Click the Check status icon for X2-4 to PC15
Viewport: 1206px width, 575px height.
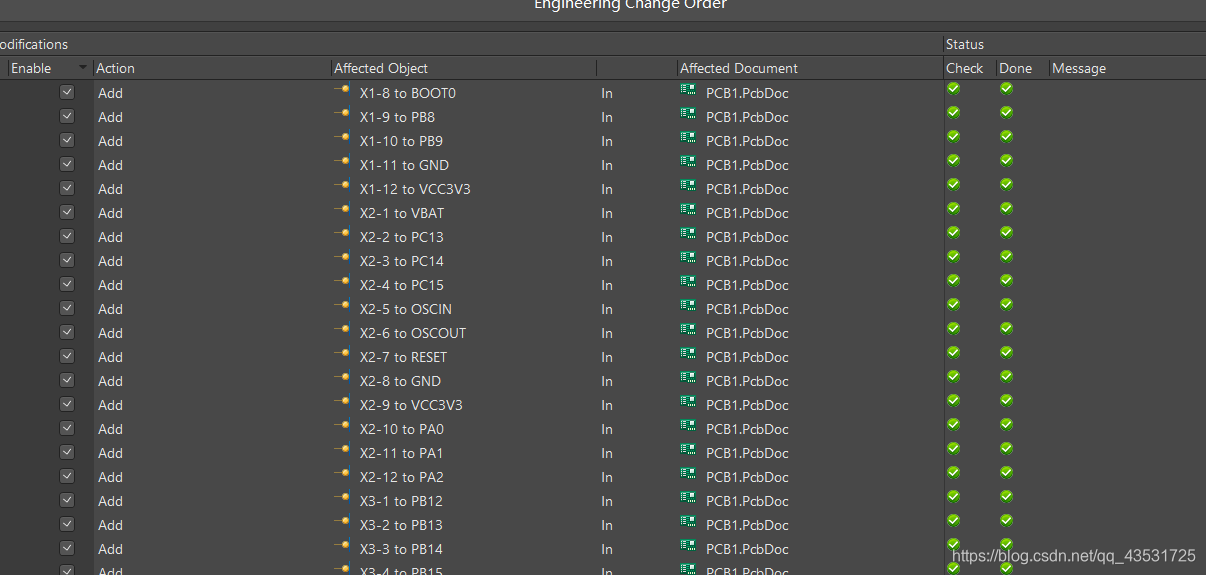[953, 280]
